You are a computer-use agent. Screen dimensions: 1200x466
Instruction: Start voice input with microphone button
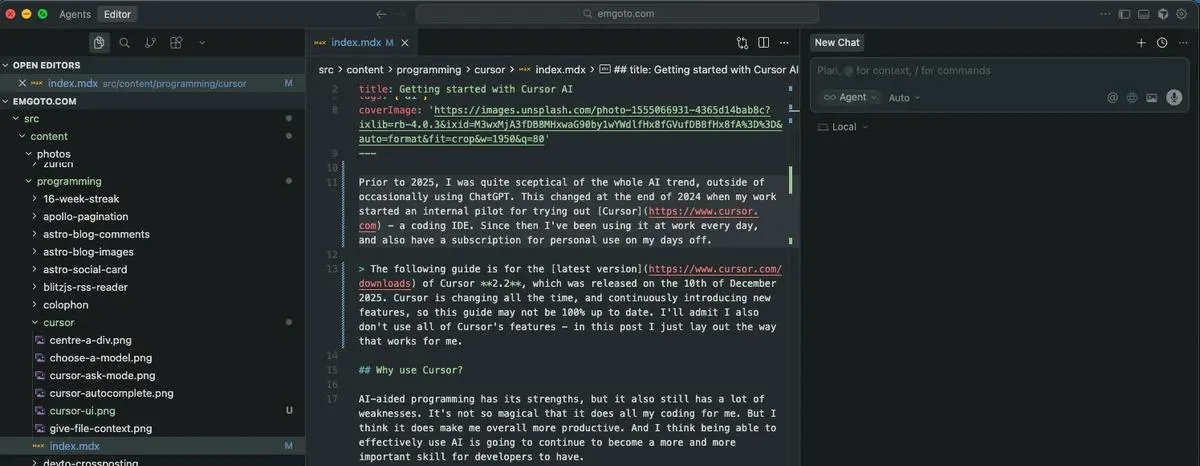(1174, 98)
